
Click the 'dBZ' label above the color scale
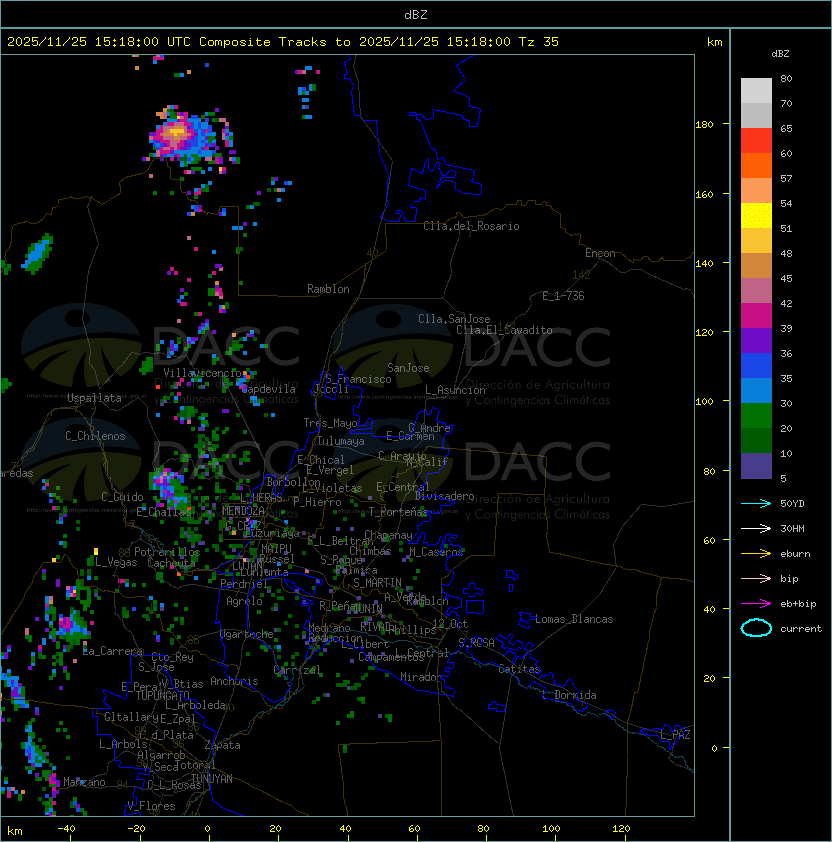(780, 54)
